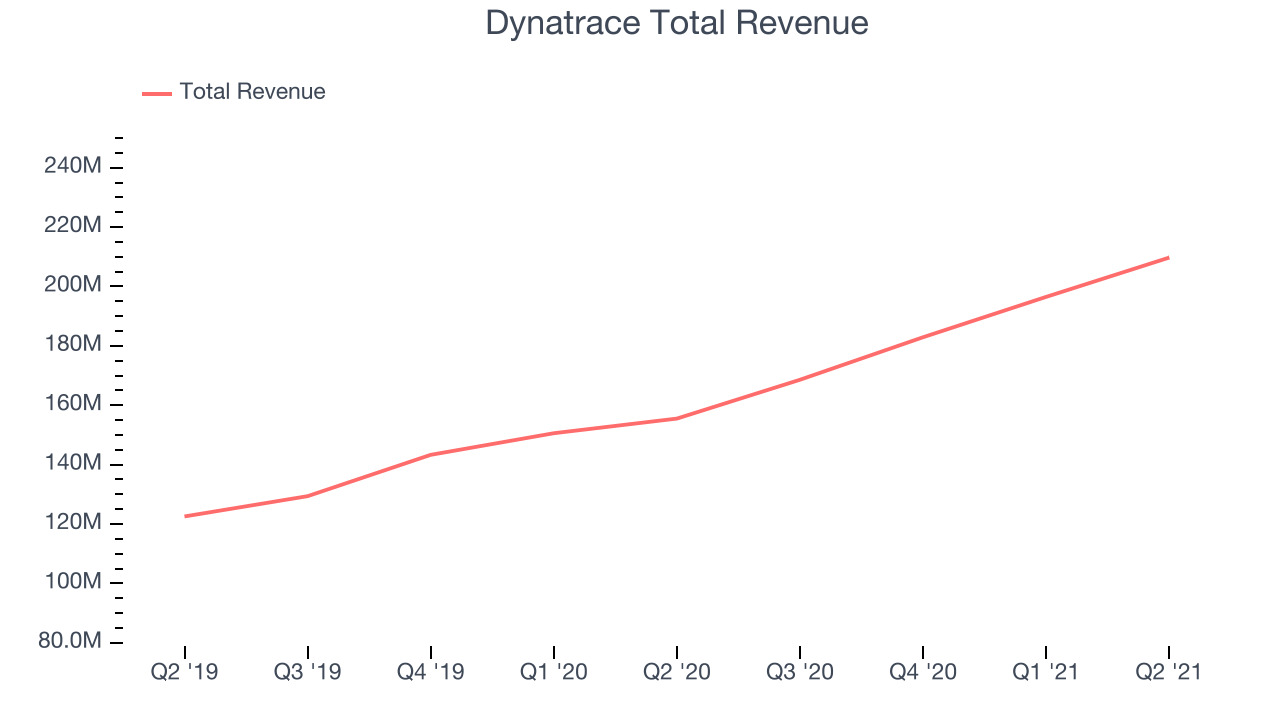Click the Q2 '19 x-axis label
The height and width of the screenshot is (720, 1280).
coord(184,672)
